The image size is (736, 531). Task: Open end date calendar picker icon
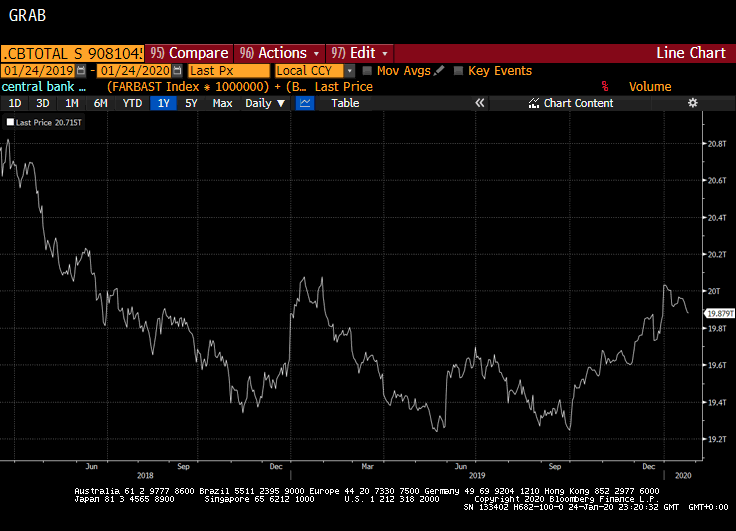tap(177, 71)
